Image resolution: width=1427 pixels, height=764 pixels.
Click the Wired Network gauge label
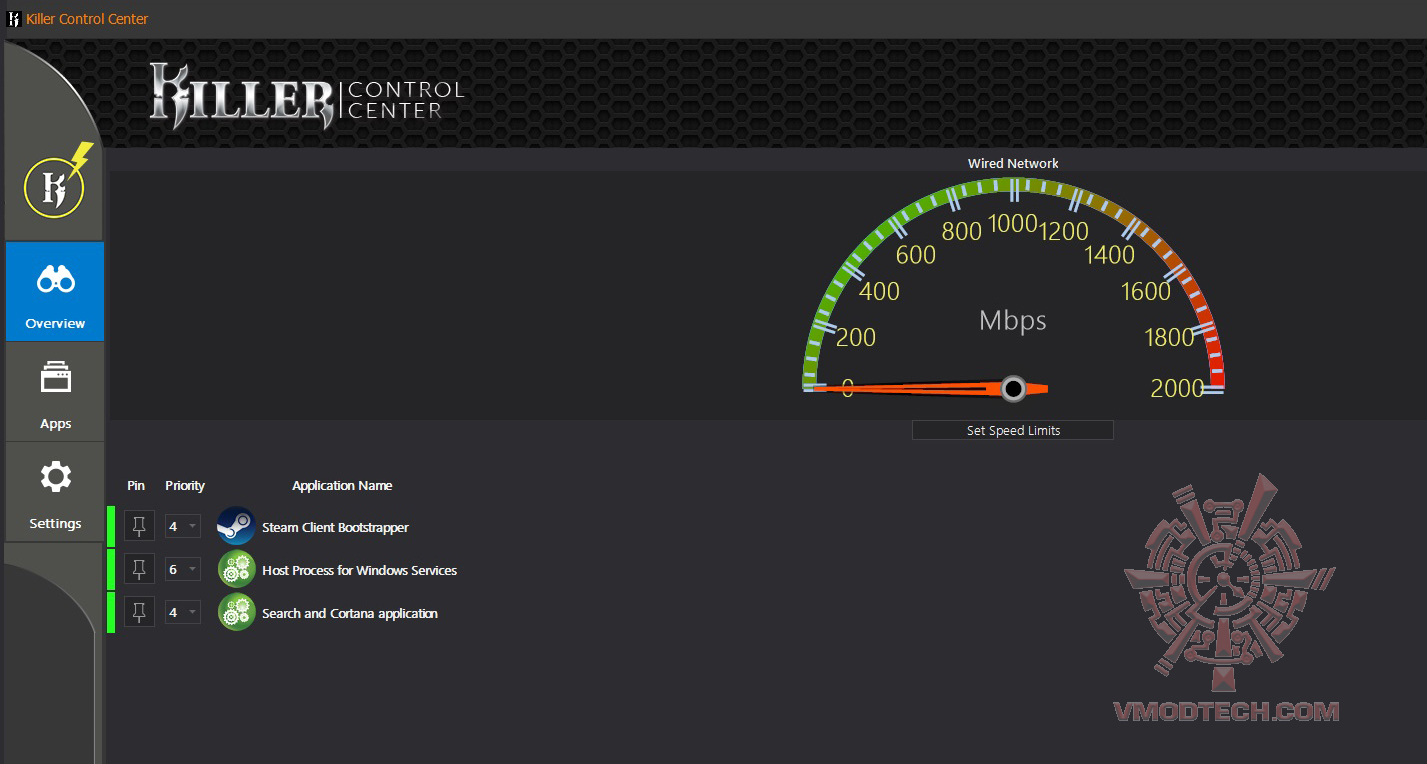(1013, 163)
